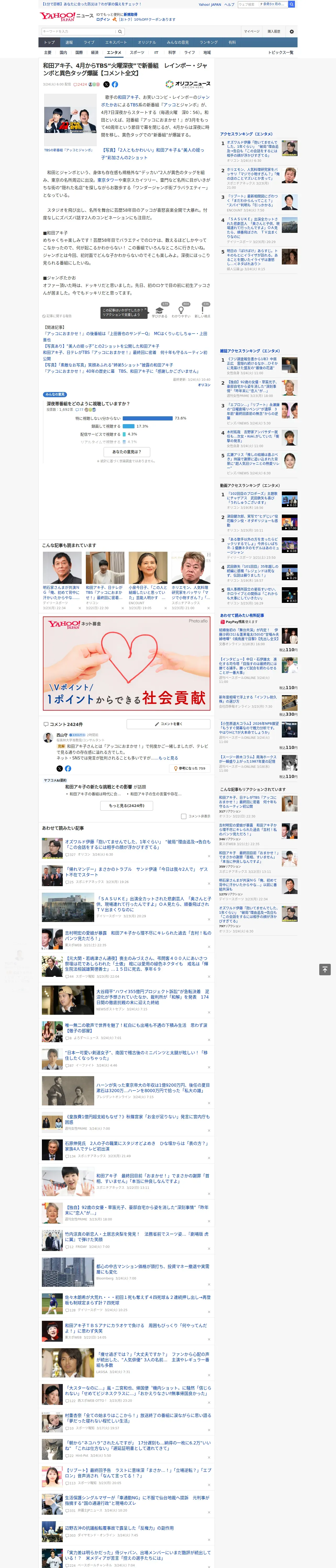Share article on X icon near headline
Image resolution: width=336 pixels, height=1568 pixels.
[x=106, y=85]
